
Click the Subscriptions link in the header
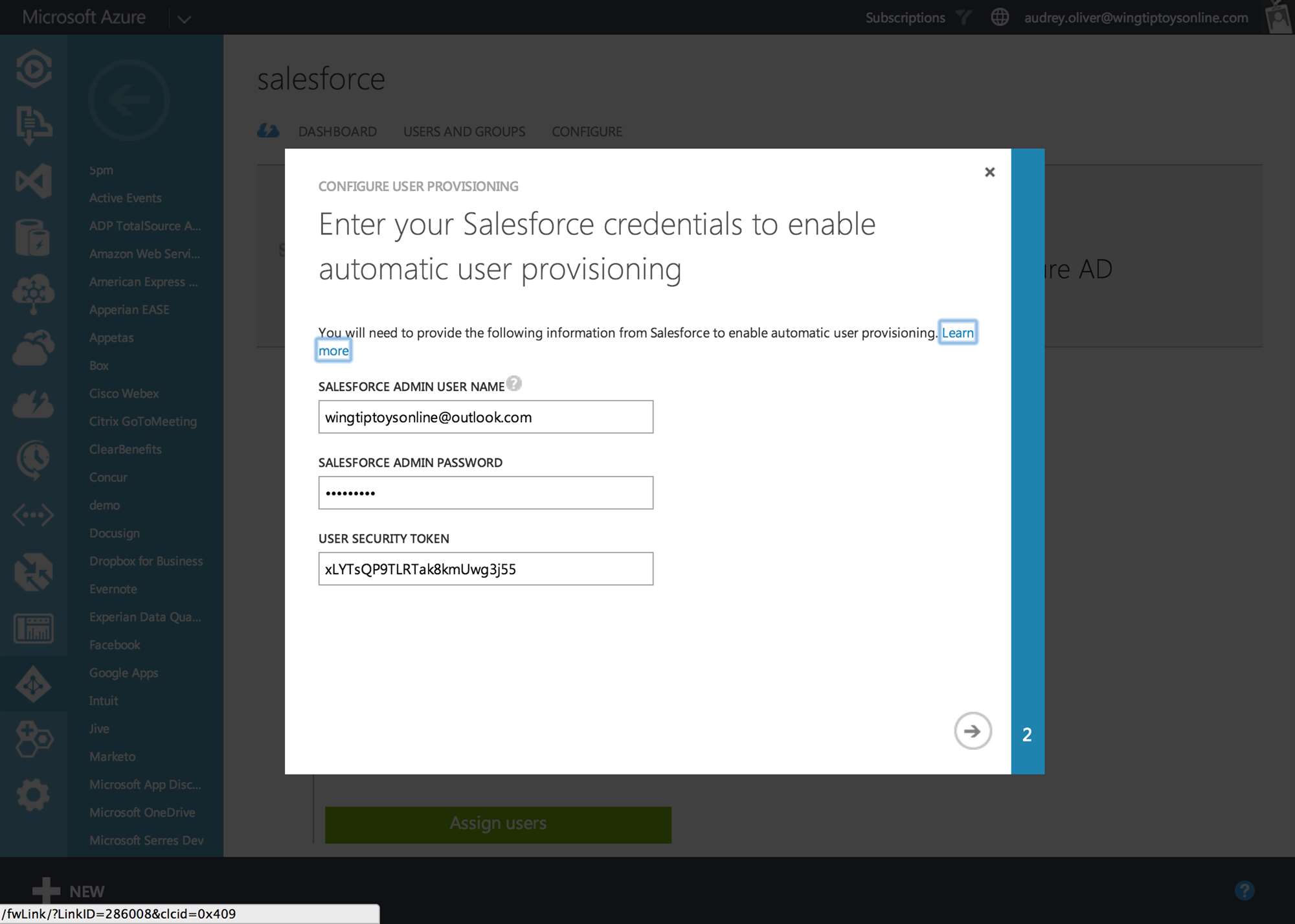pyautogui.click(x=905, y=17)
